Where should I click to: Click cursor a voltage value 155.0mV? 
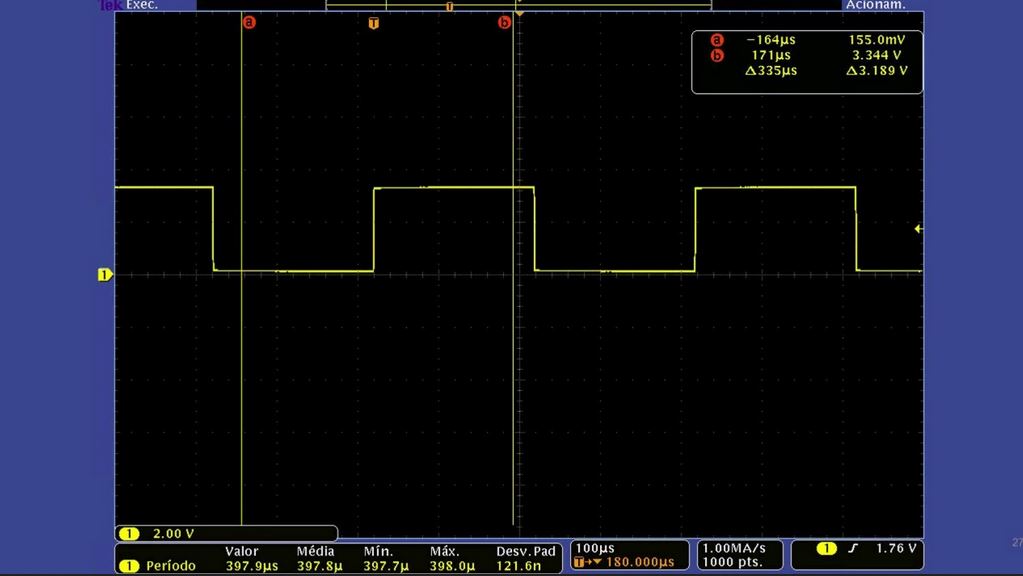[877, 40]
